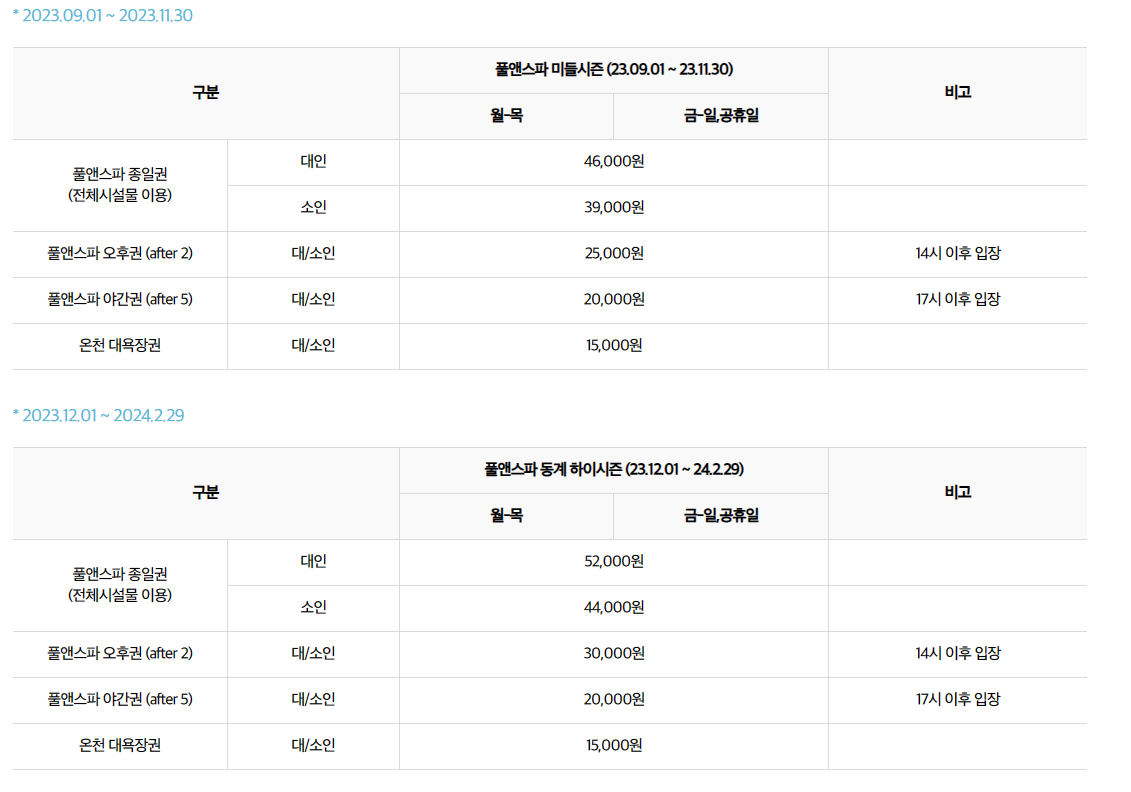The height and width of the screenshot is (792, 1131).
Task: Select the 풀앤스파 야간권 (after 5) winter row label
Action: [x=119, y=700]
